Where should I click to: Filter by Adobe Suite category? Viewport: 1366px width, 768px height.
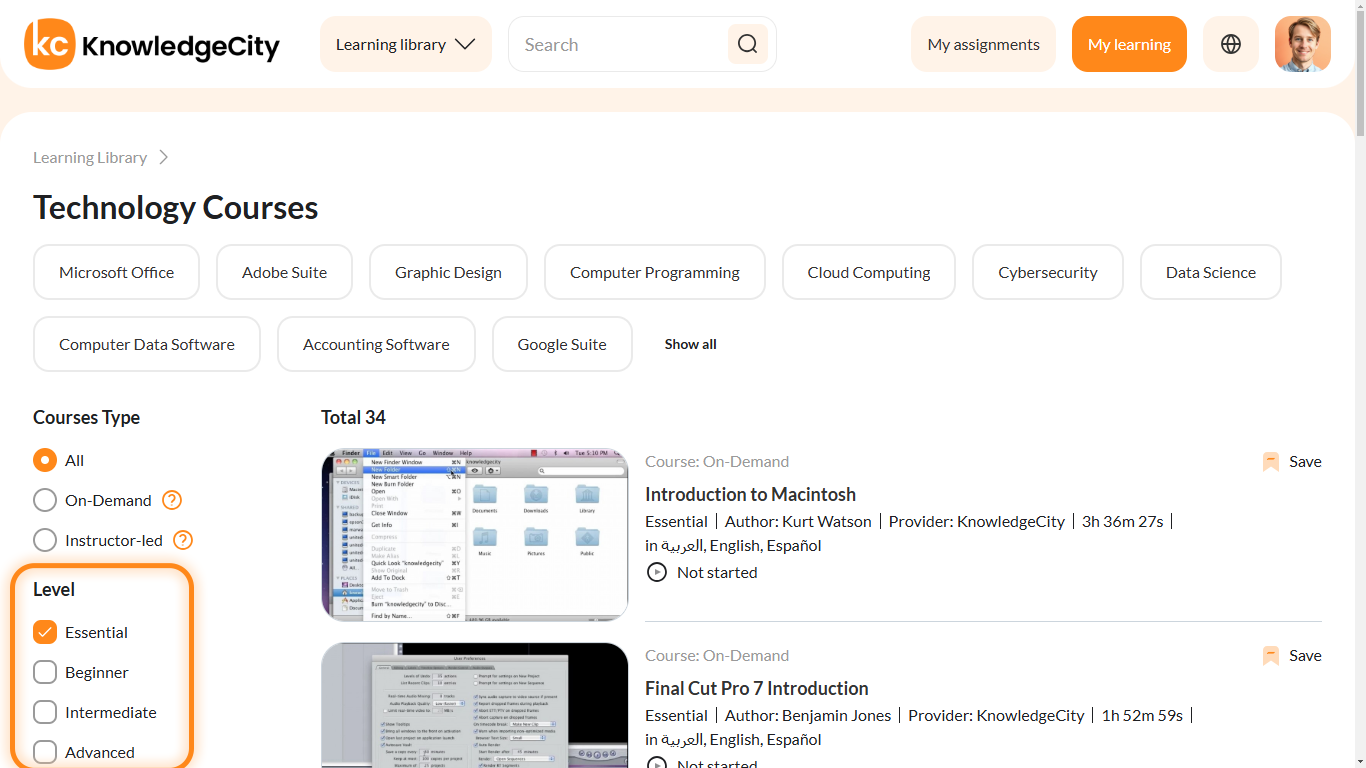[x=284, y=272]
